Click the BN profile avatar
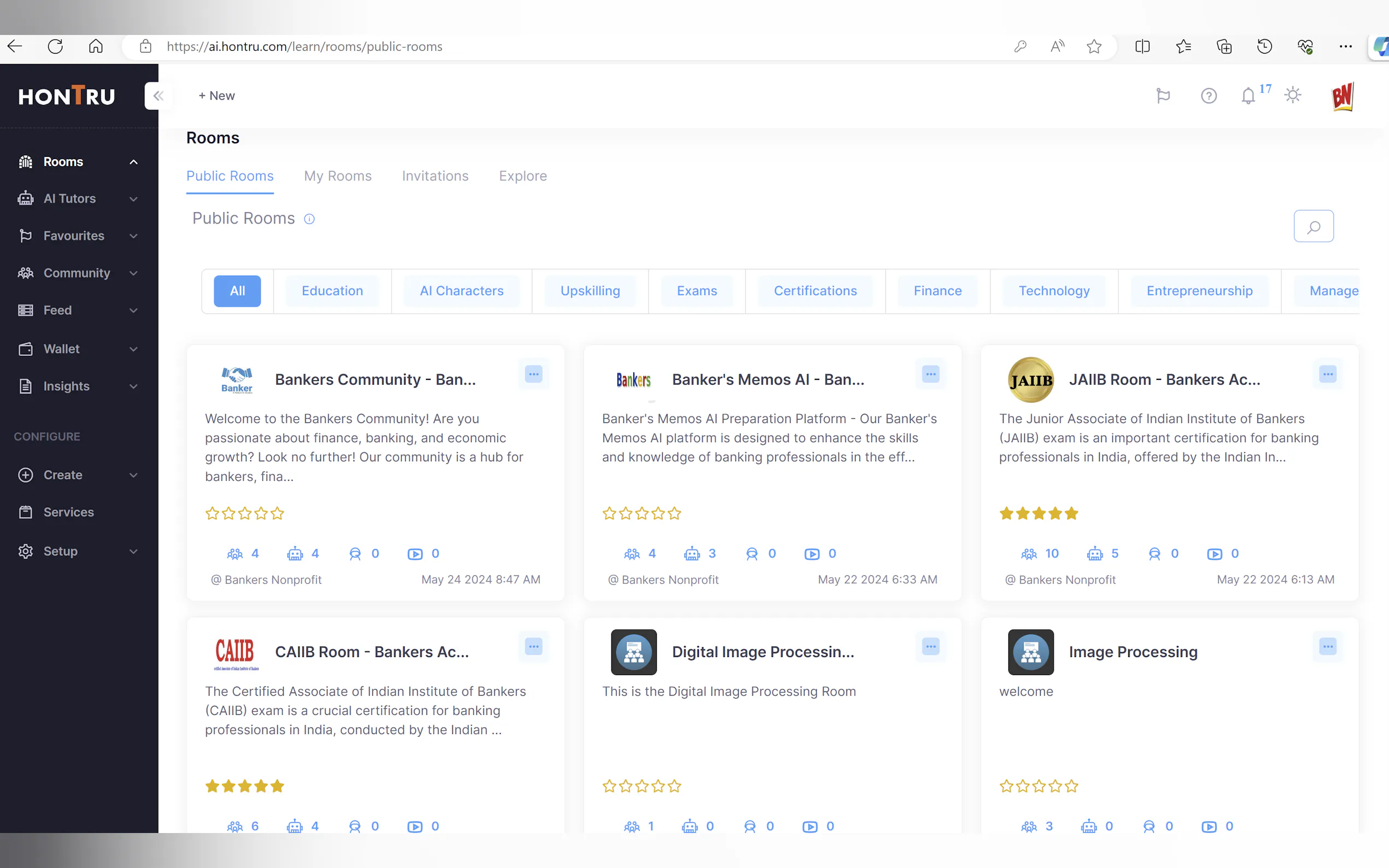1389x868 pixels. 1343,96
